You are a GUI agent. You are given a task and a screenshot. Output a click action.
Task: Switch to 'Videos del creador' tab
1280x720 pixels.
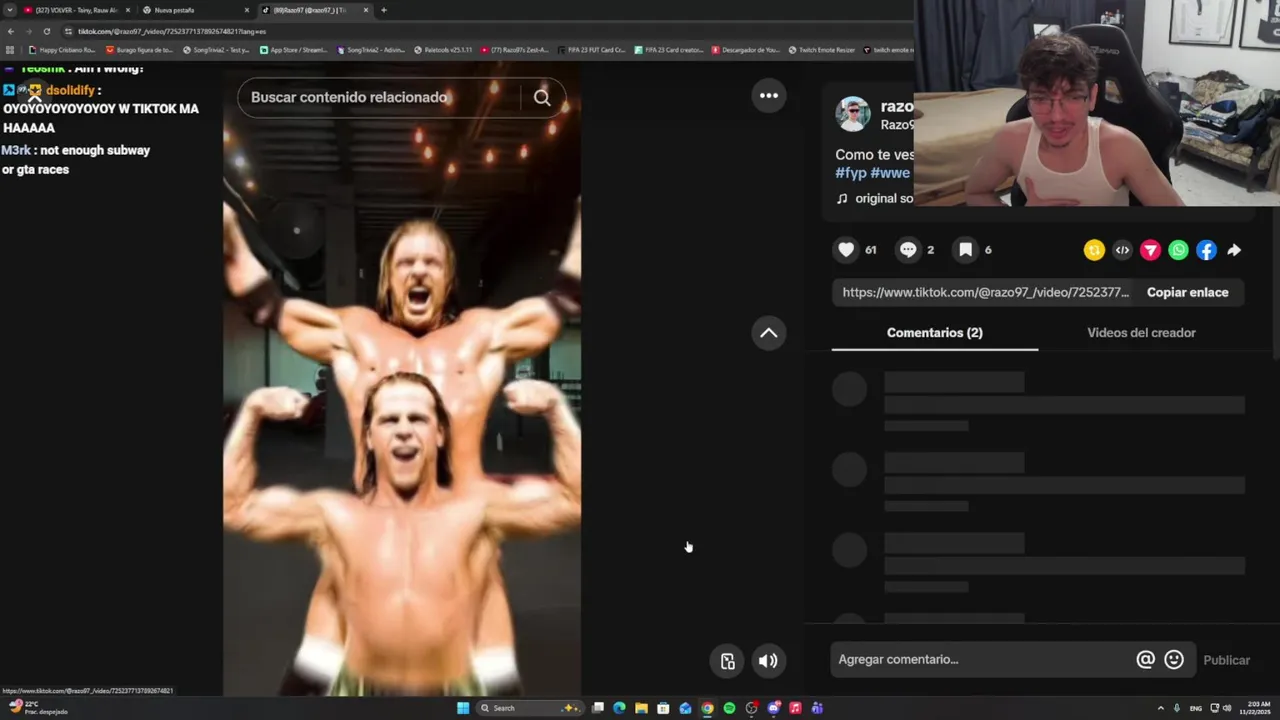pyautogui.click(x=1141, y=333)
